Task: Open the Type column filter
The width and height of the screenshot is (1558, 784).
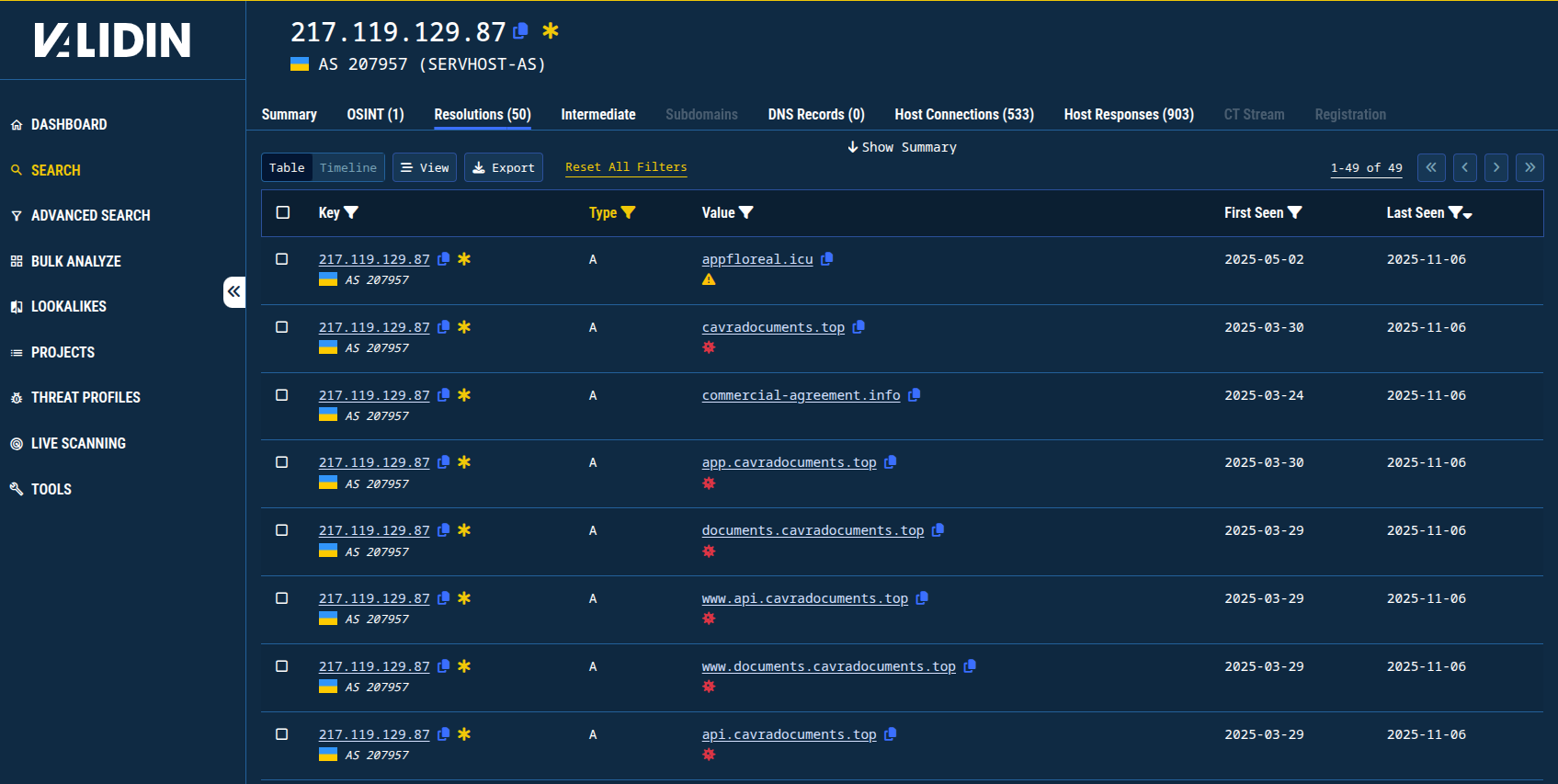Action: pos(629,212)
